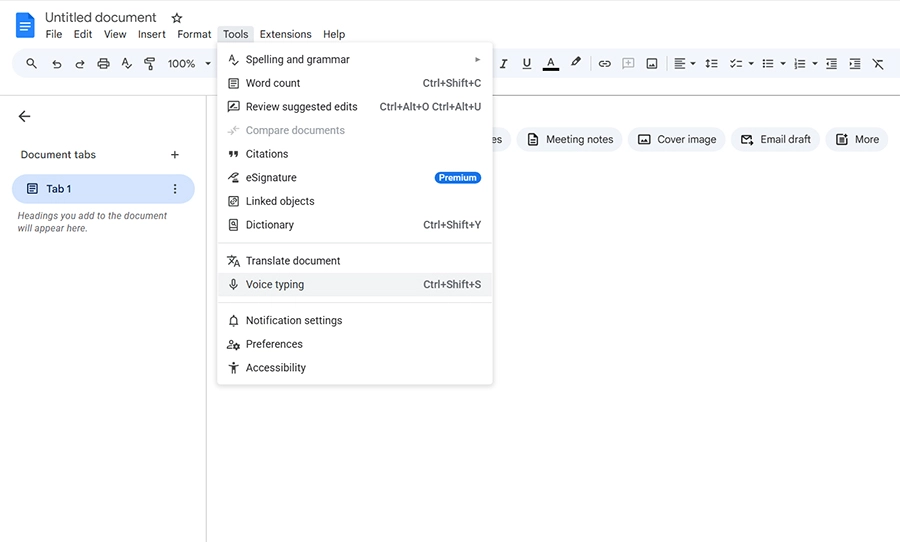Click the checklist icon
The height and width of the screenshot is (542, 900).
point(736,64)
